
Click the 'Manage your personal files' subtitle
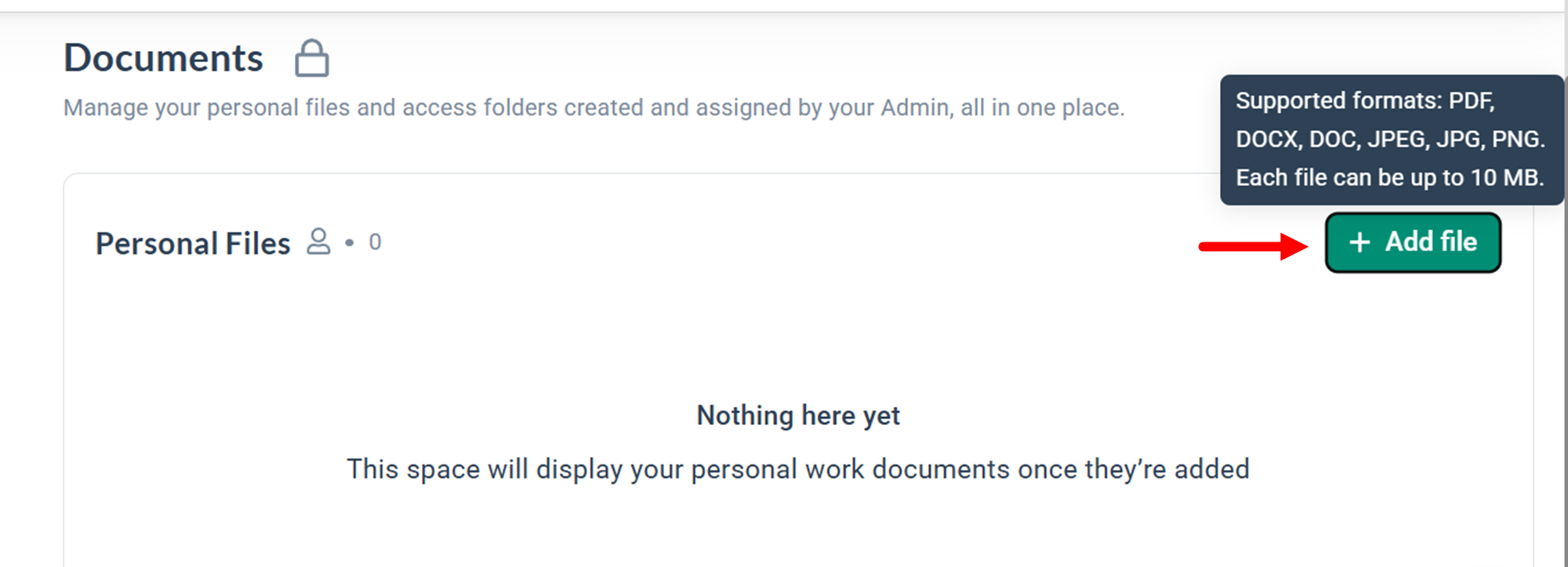(593, 107)
